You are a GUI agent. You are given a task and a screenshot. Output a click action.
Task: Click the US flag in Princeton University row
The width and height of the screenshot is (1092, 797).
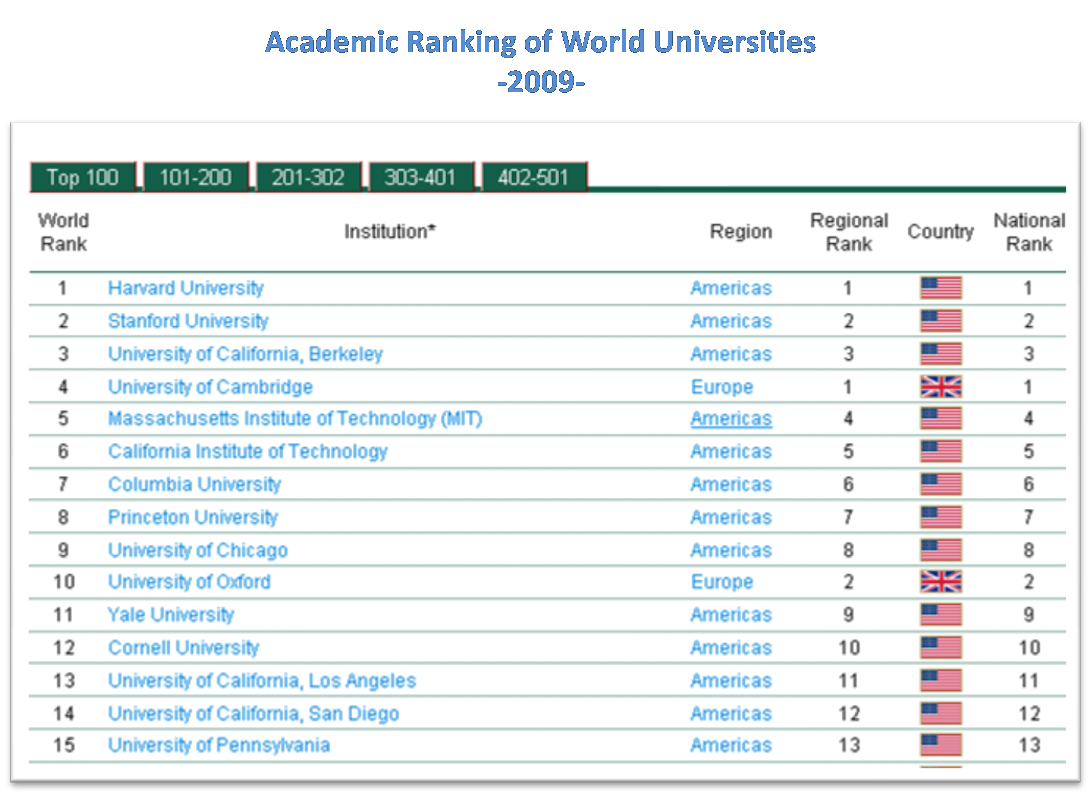[x=941, y=517]
